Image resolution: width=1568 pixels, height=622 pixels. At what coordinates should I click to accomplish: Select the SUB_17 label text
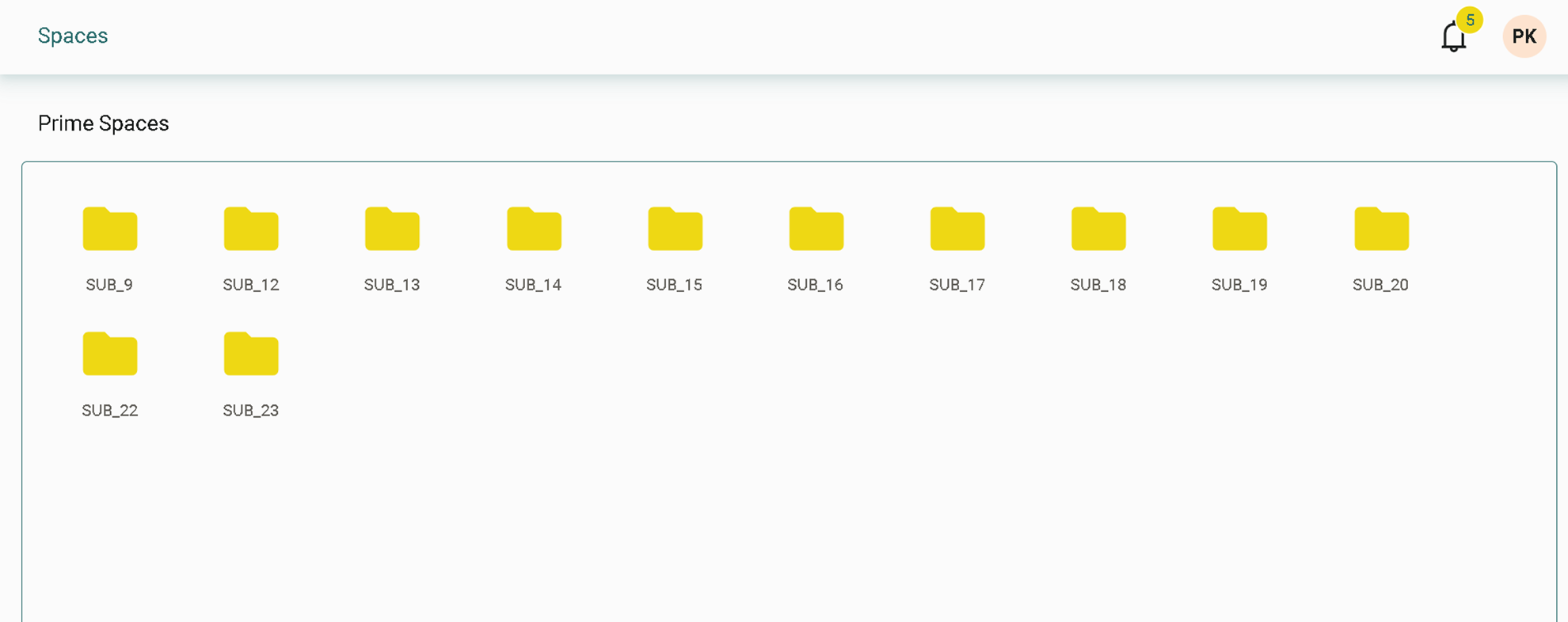point(957,285)
